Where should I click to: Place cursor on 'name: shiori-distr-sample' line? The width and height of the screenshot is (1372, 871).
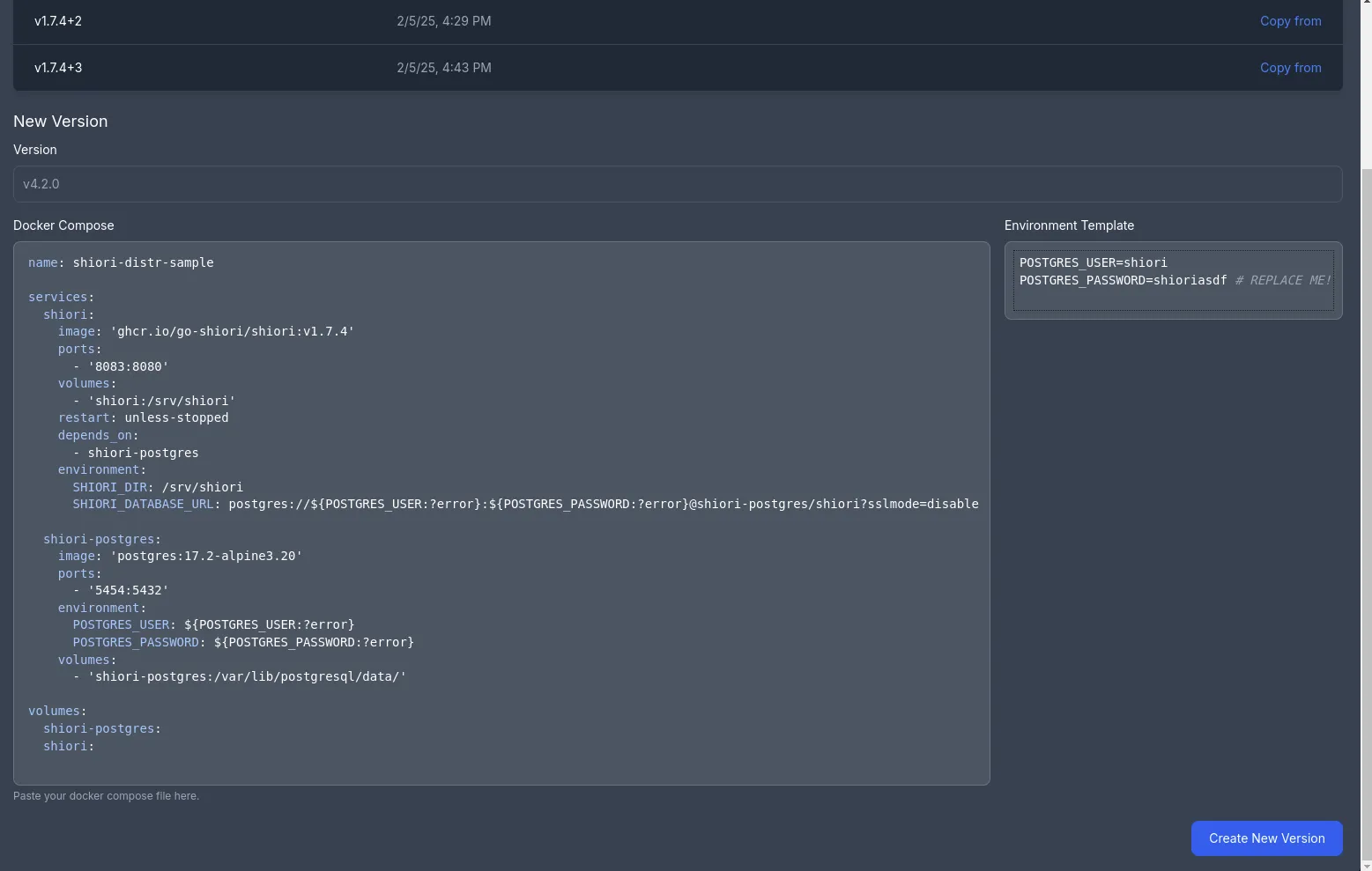pos(121,262)
